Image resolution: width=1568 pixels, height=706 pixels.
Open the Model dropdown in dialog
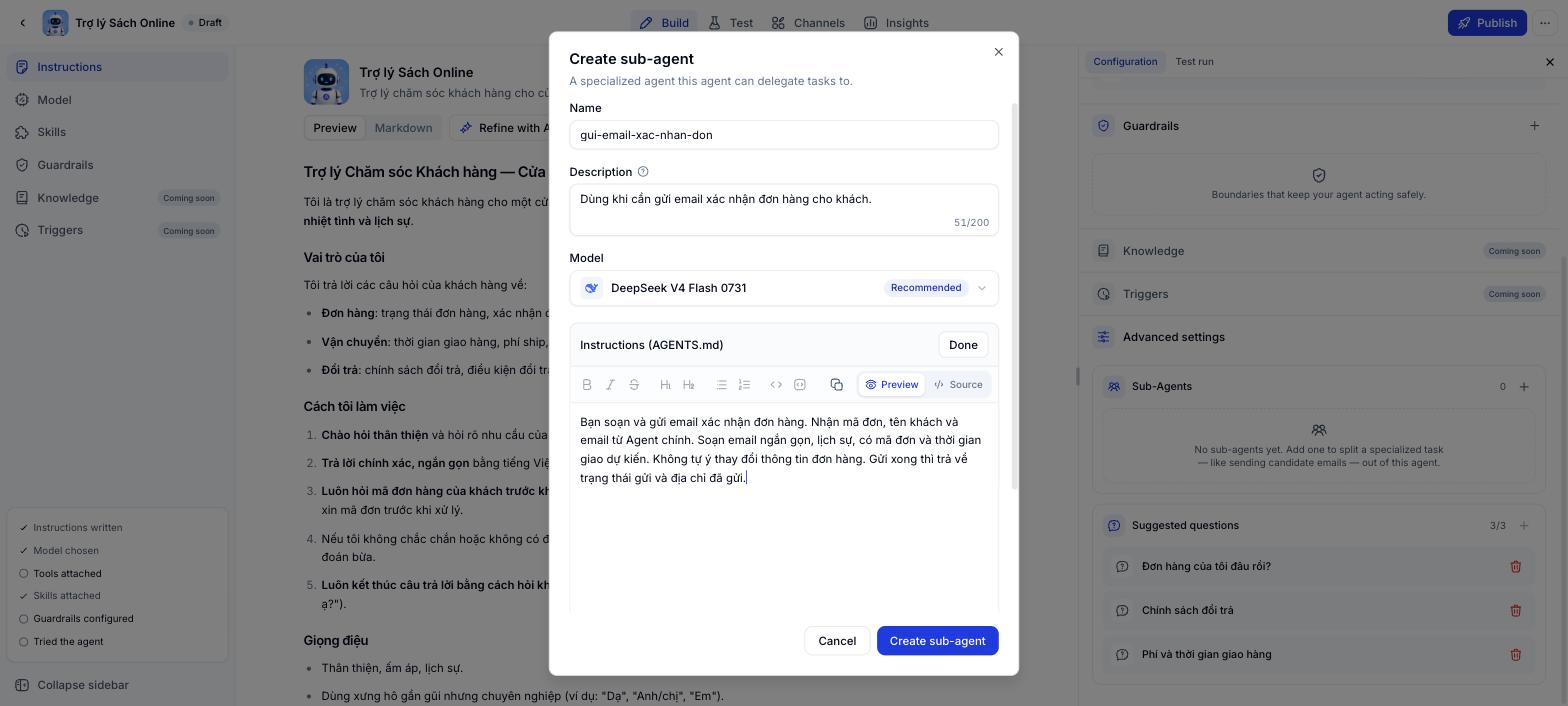tap(784, 288)
